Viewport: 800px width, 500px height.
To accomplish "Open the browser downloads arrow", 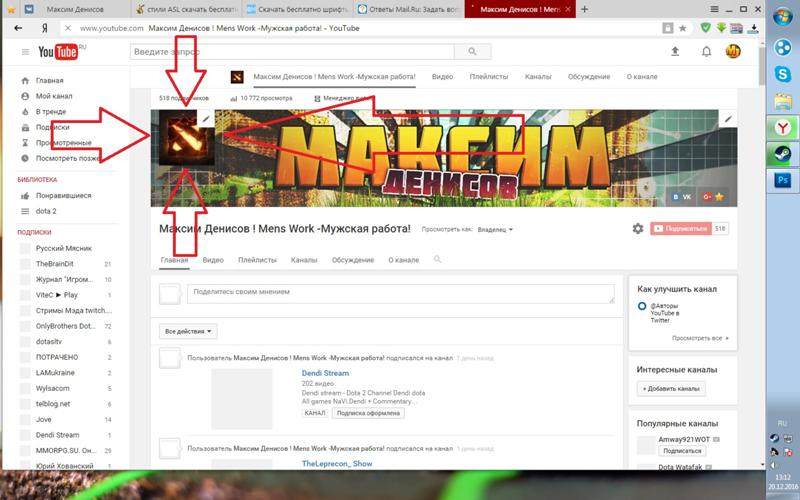I will 755,28.
